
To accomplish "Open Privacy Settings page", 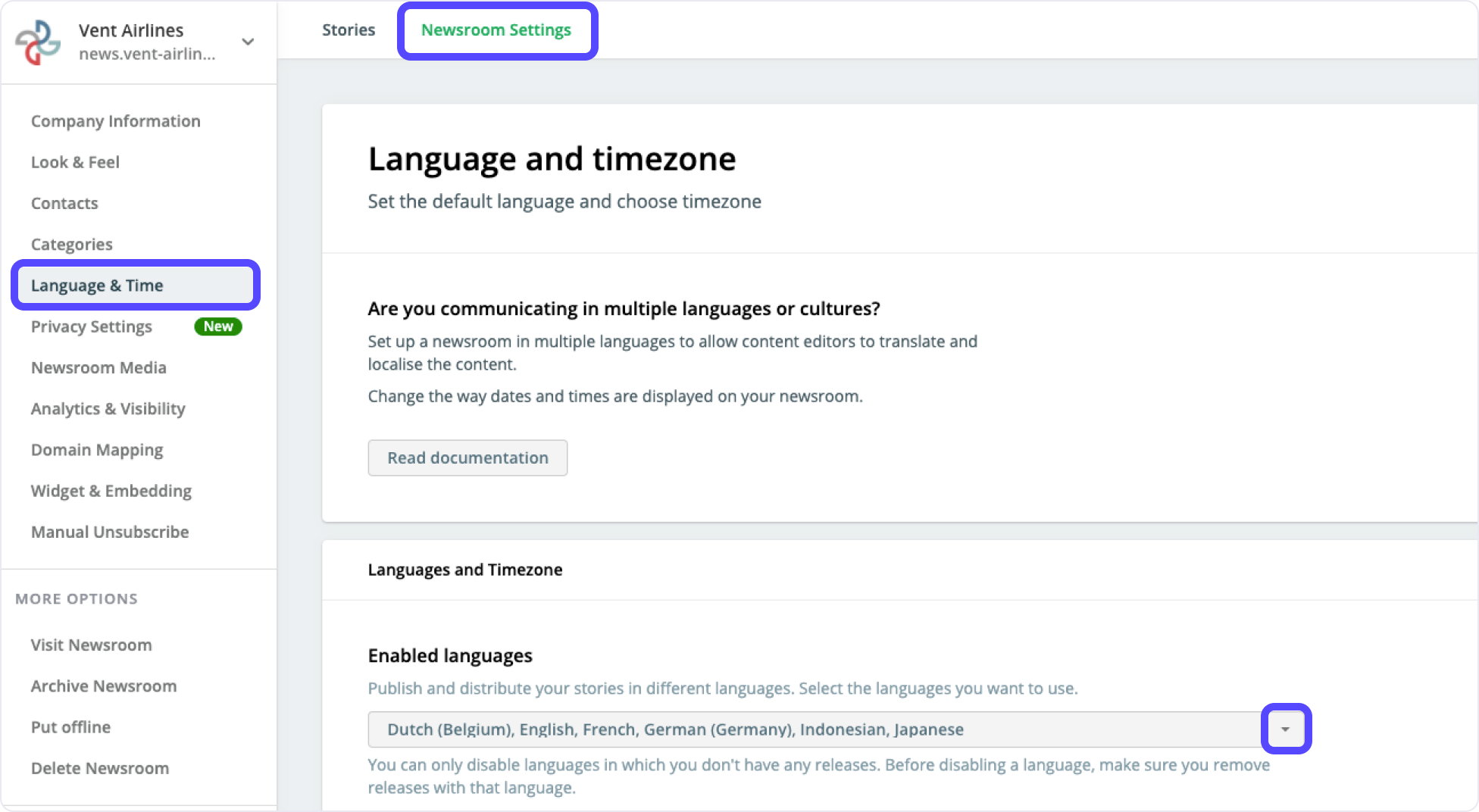I will click(92, 326).
